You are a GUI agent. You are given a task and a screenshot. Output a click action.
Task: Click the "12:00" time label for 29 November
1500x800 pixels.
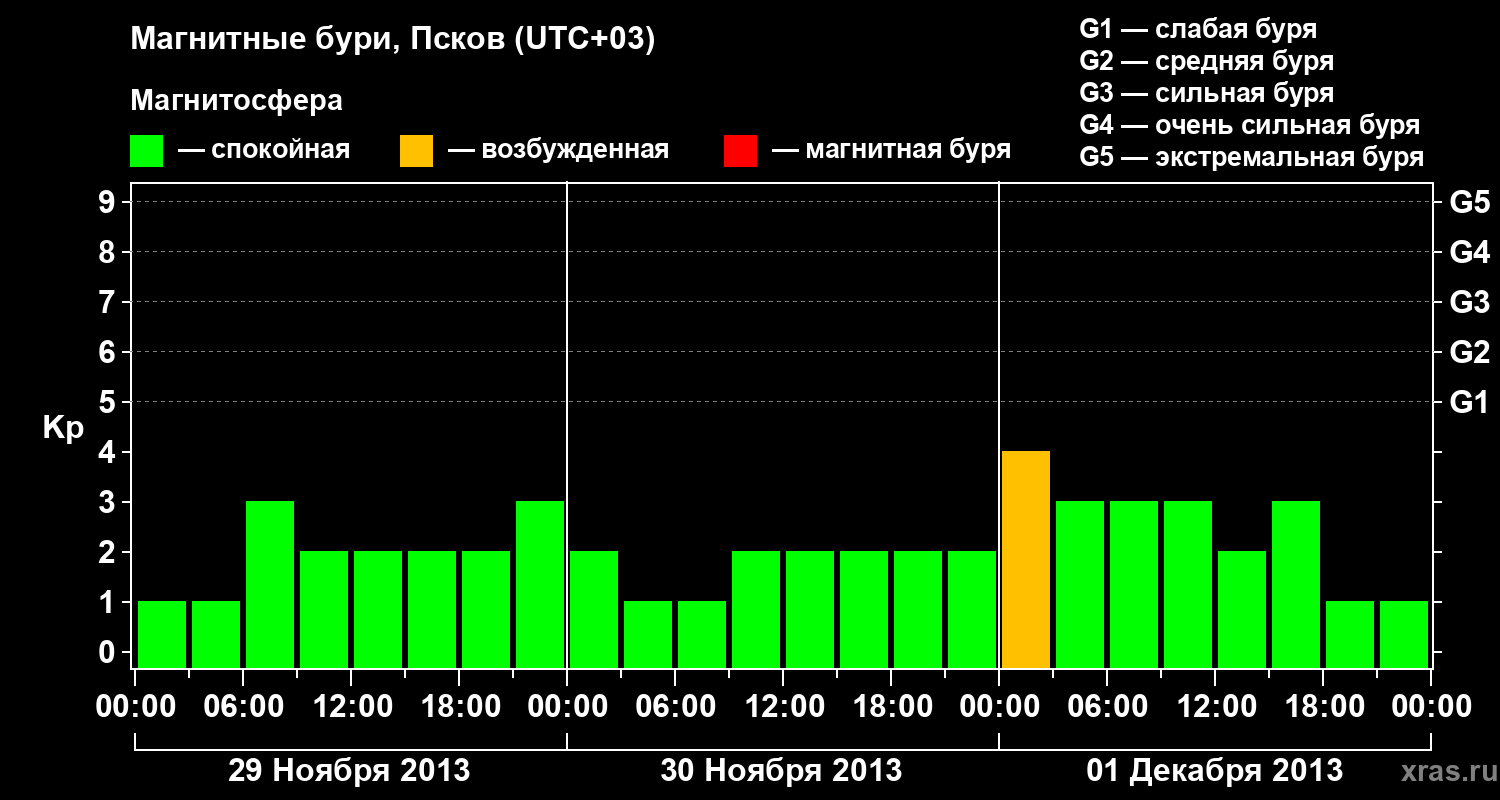click(351, 707)
